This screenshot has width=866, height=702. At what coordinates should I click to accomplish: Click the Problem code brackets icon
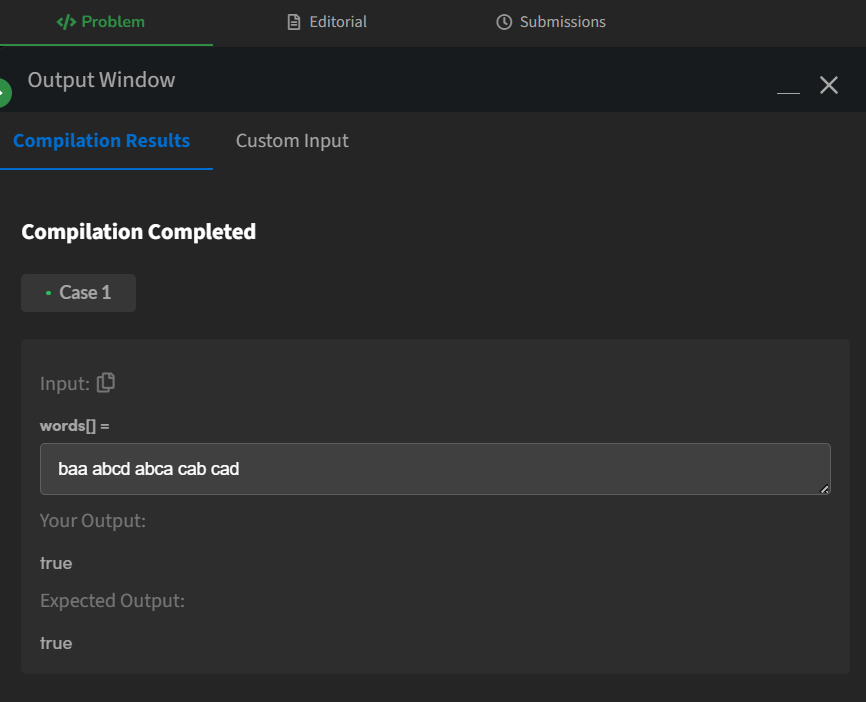coord(66,22)
